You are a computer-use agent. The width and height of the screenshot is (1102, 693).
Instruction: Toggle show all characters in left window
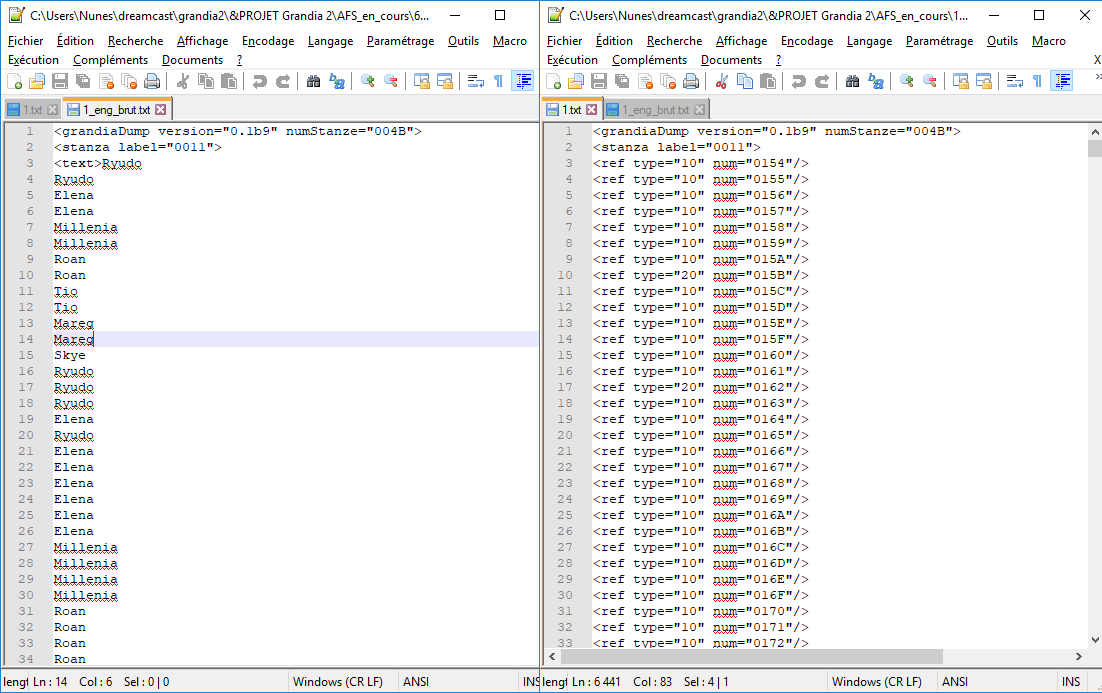click(x=498, y=82)
